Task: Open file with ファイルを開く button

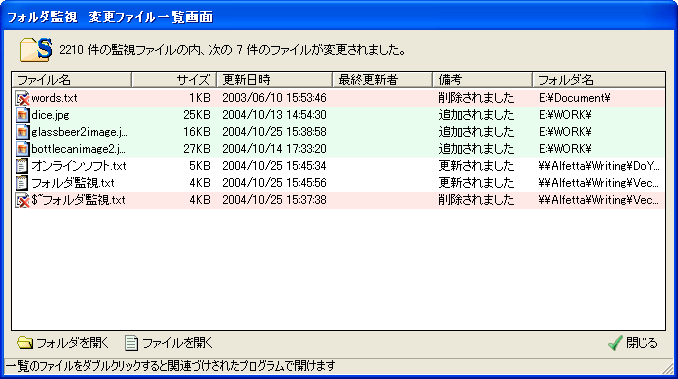Action: (169, 343)
